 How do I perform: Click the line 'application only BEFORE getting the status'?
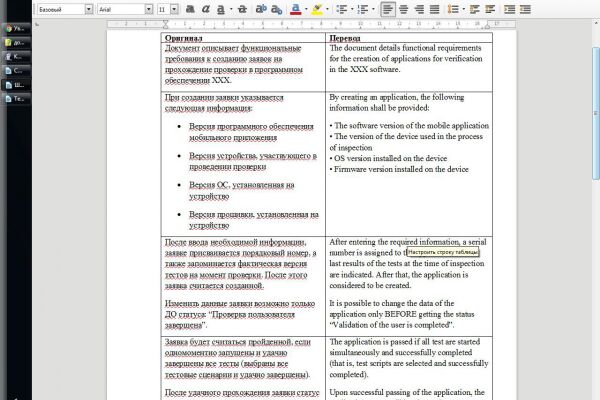coord(402,314)
